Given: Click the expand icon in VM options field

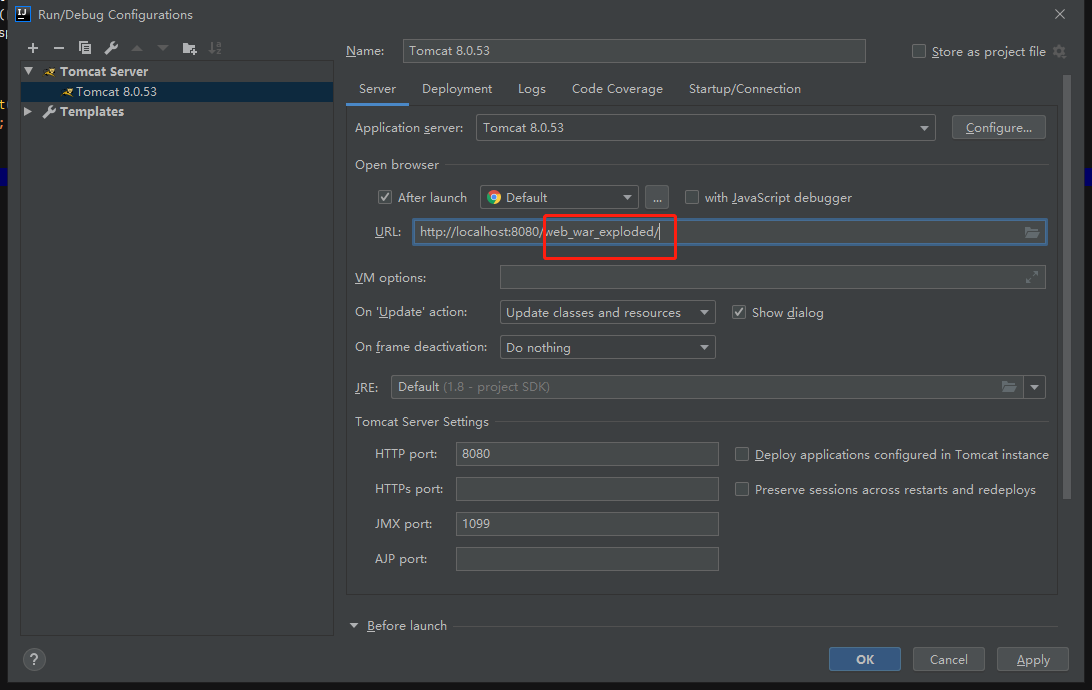Looking at the screenshot, I should [x=1032, y=277].
